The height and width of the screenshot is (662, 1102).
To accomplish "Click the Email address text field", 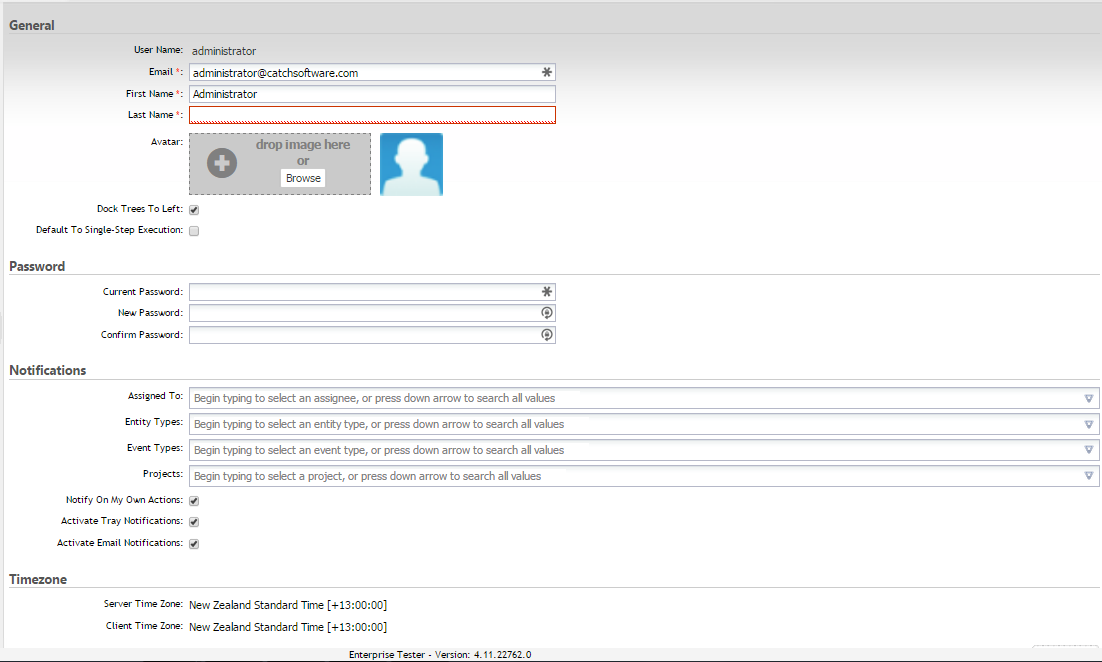I will point(364,73).
